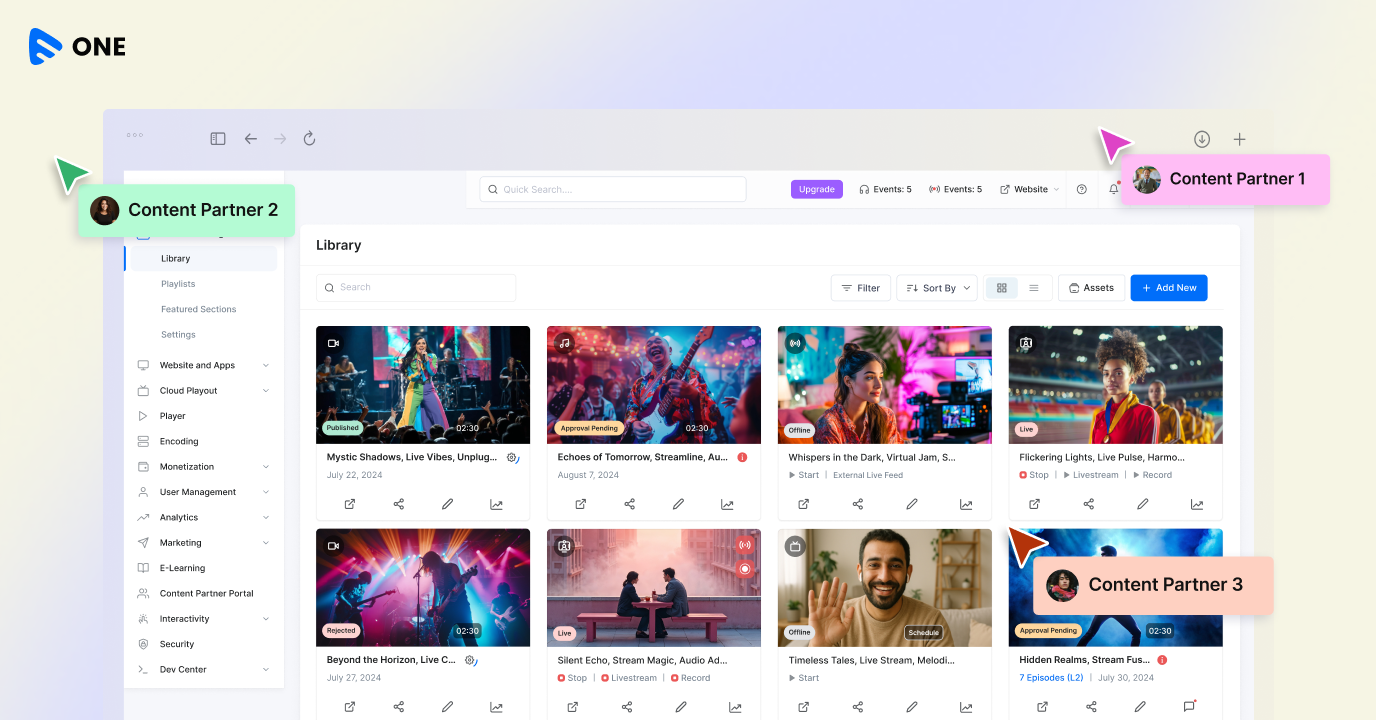This screenshot has height=720, width=1376.
Task: Click the notifications bell icon
Action: tap(1113, 189)
